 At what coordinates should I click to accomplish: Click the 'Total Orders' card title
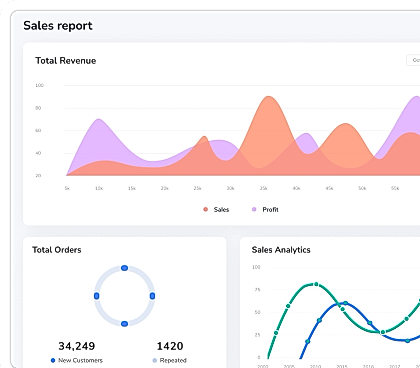pyautogui.click(x=57, y=250)
